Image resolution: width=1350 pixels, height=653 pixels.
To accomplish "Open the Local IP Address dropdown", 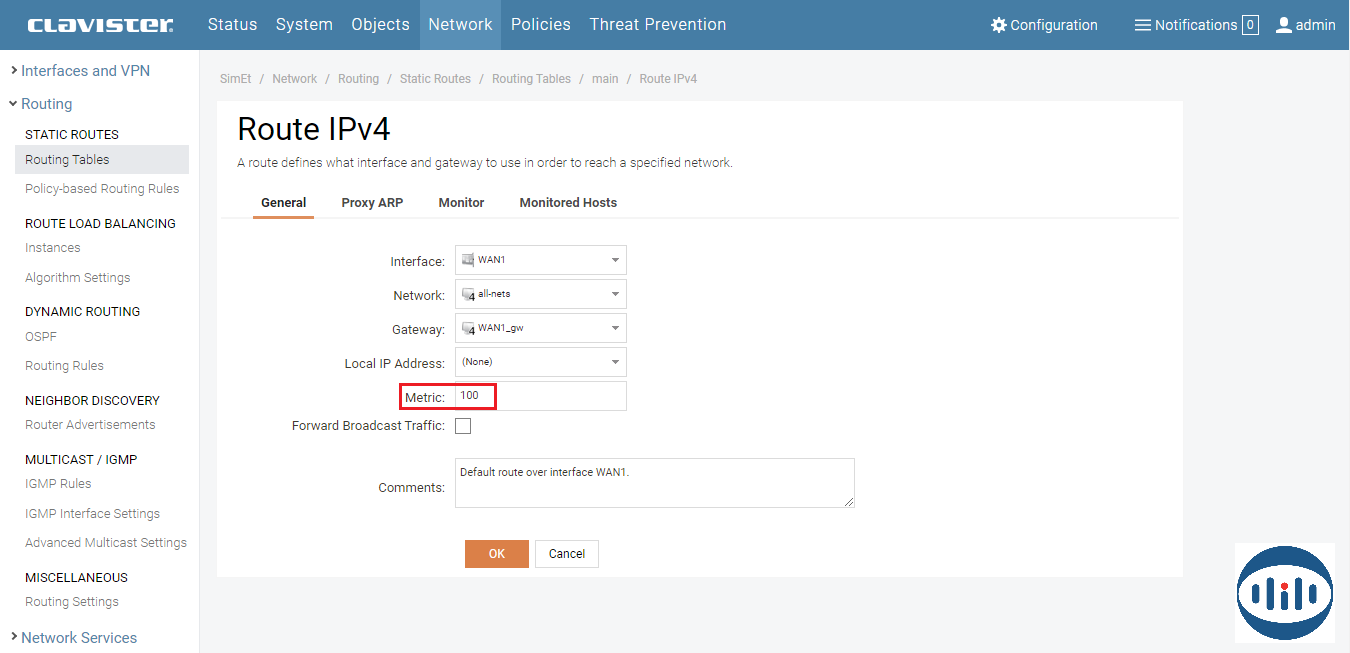I will [x=615, y=362].
